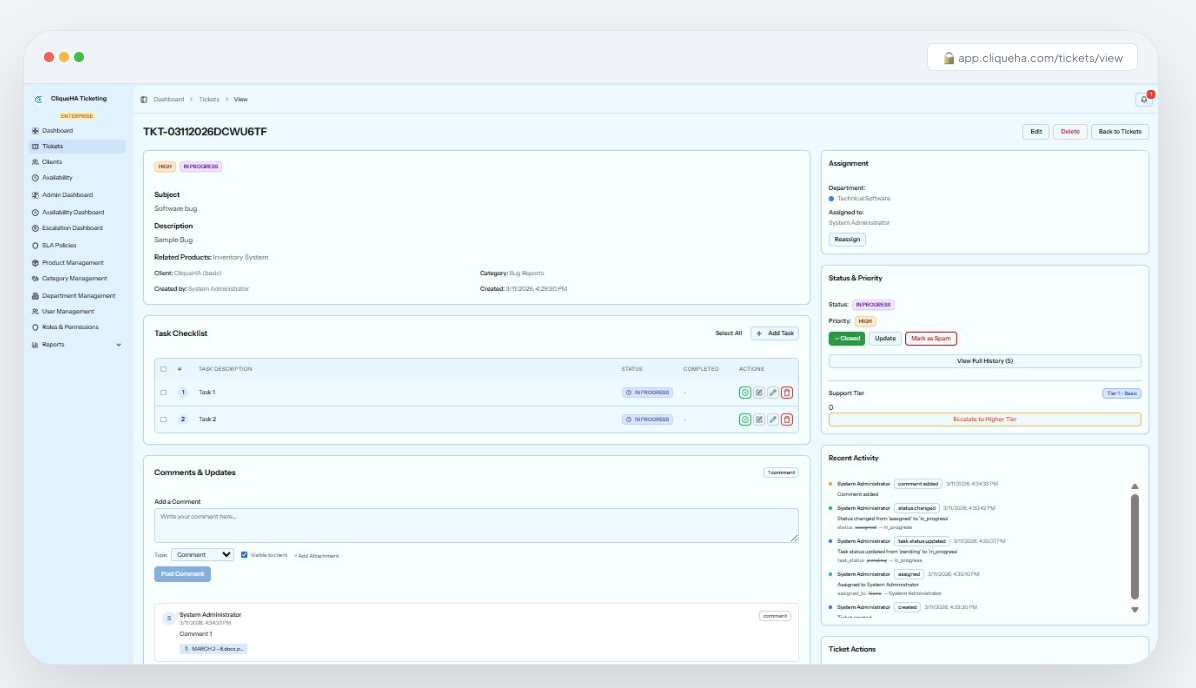Click scroll down arrow in Recent Activity
Screen dimensions: 1196x688
point(1134,609)
